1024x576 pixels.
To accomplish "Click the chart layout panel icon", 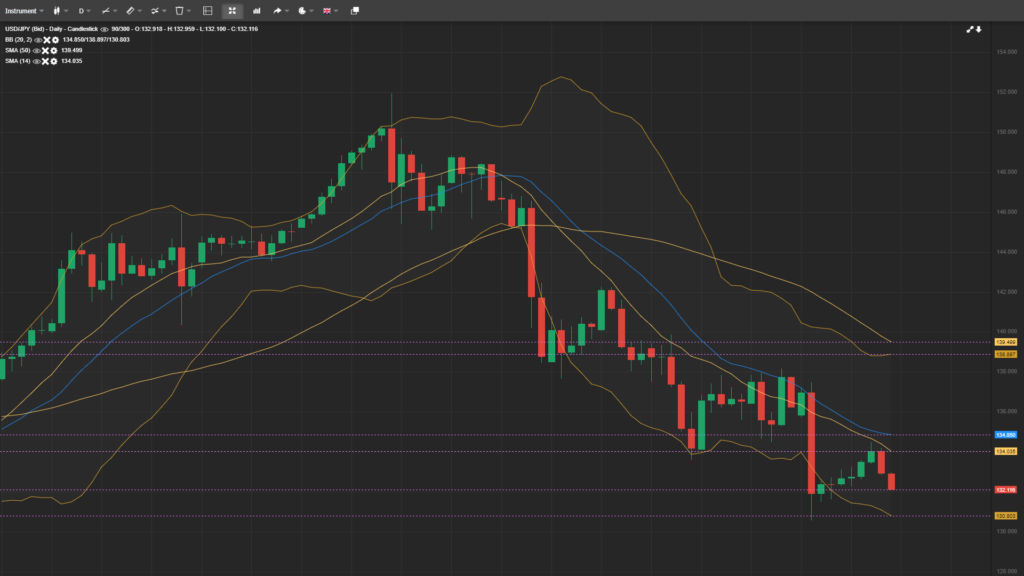I will [x=207, y=10].
